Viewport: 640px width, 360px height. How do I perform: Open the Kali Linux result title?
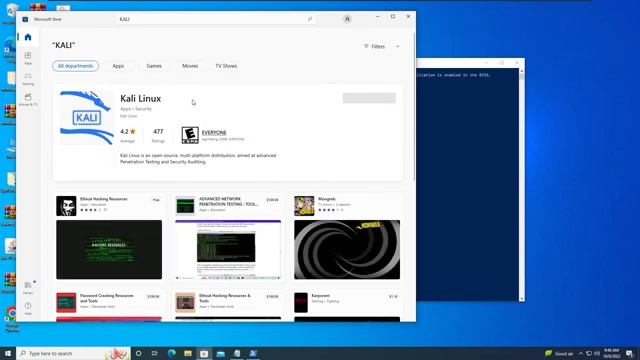140,98
